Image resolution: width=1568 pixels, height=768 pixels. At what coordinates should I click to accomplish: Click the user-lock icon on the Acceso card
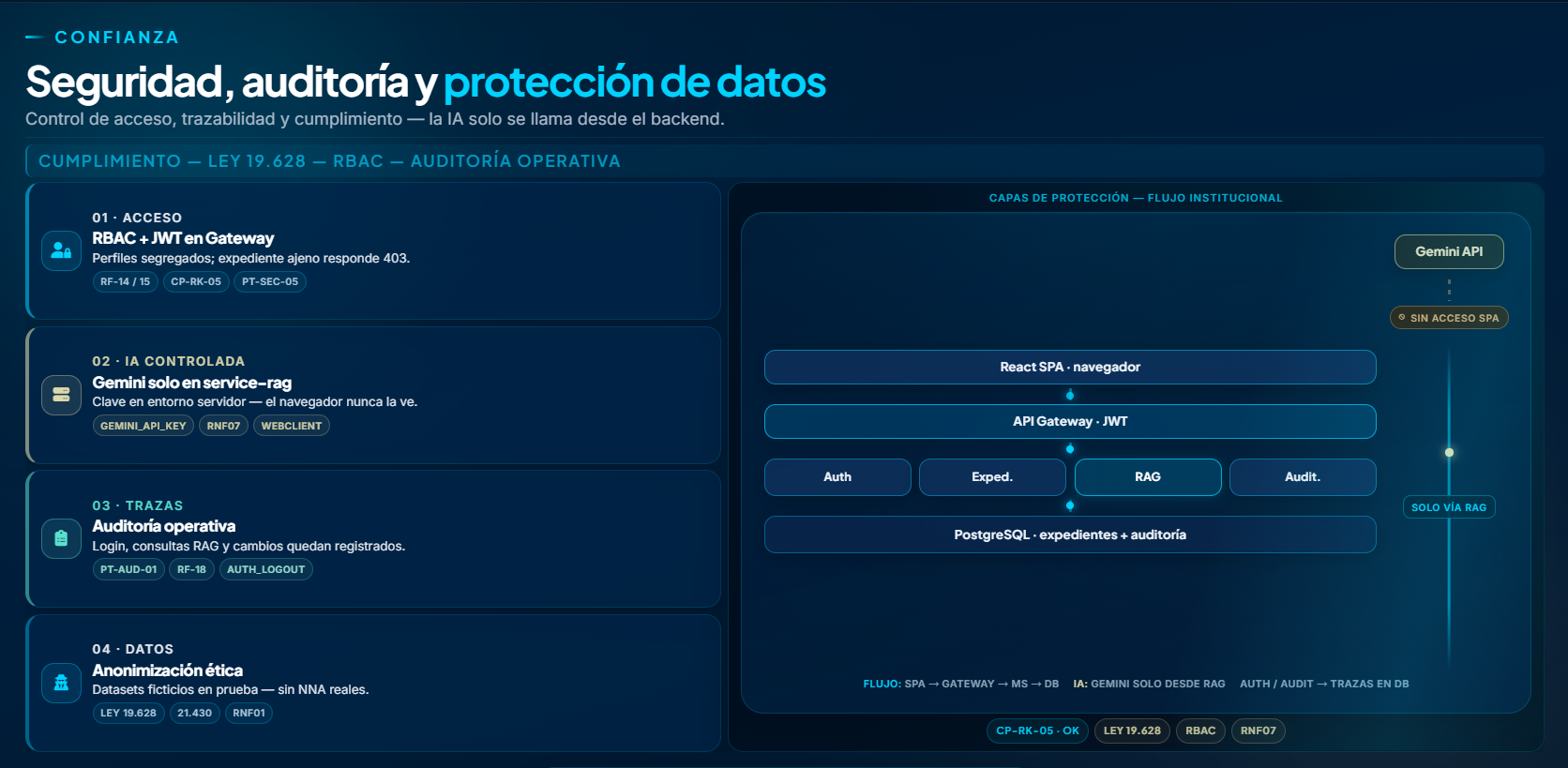[x=61, y=250]
